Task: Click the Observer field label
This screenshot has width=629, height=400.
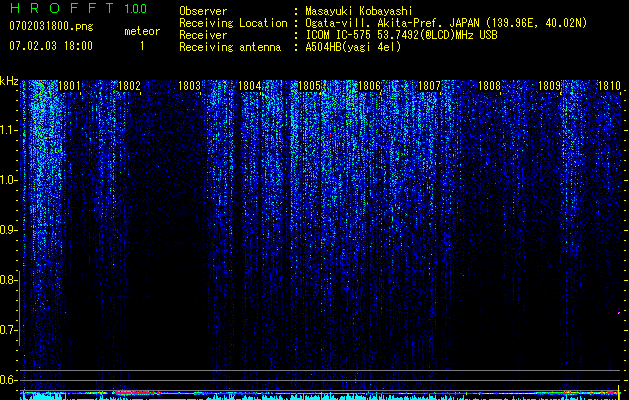Action: click(x=203, y=11)
